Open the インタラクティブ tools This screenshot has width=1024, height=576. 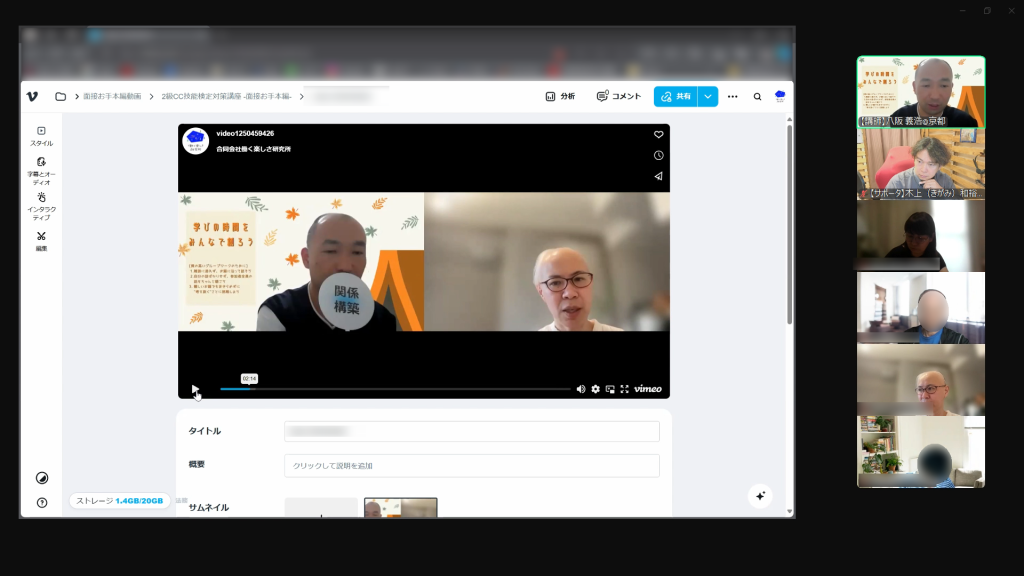coord(41,205)
